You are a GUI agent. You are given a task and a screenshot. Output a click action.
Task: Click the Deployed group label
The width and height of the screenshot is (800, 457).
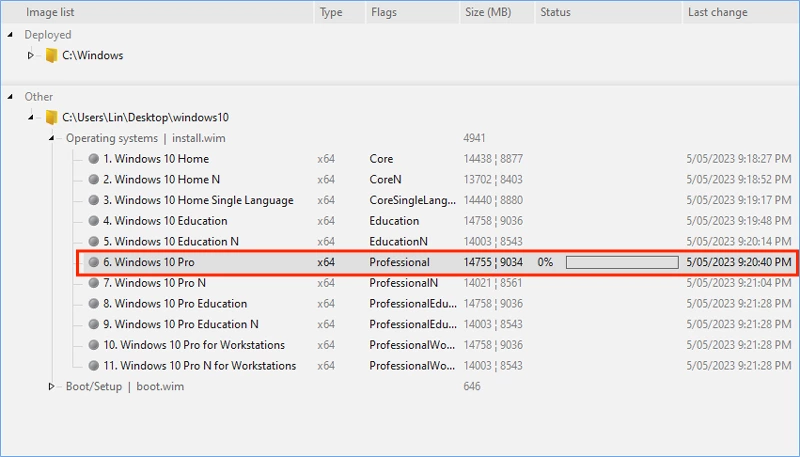click(48, 35)
